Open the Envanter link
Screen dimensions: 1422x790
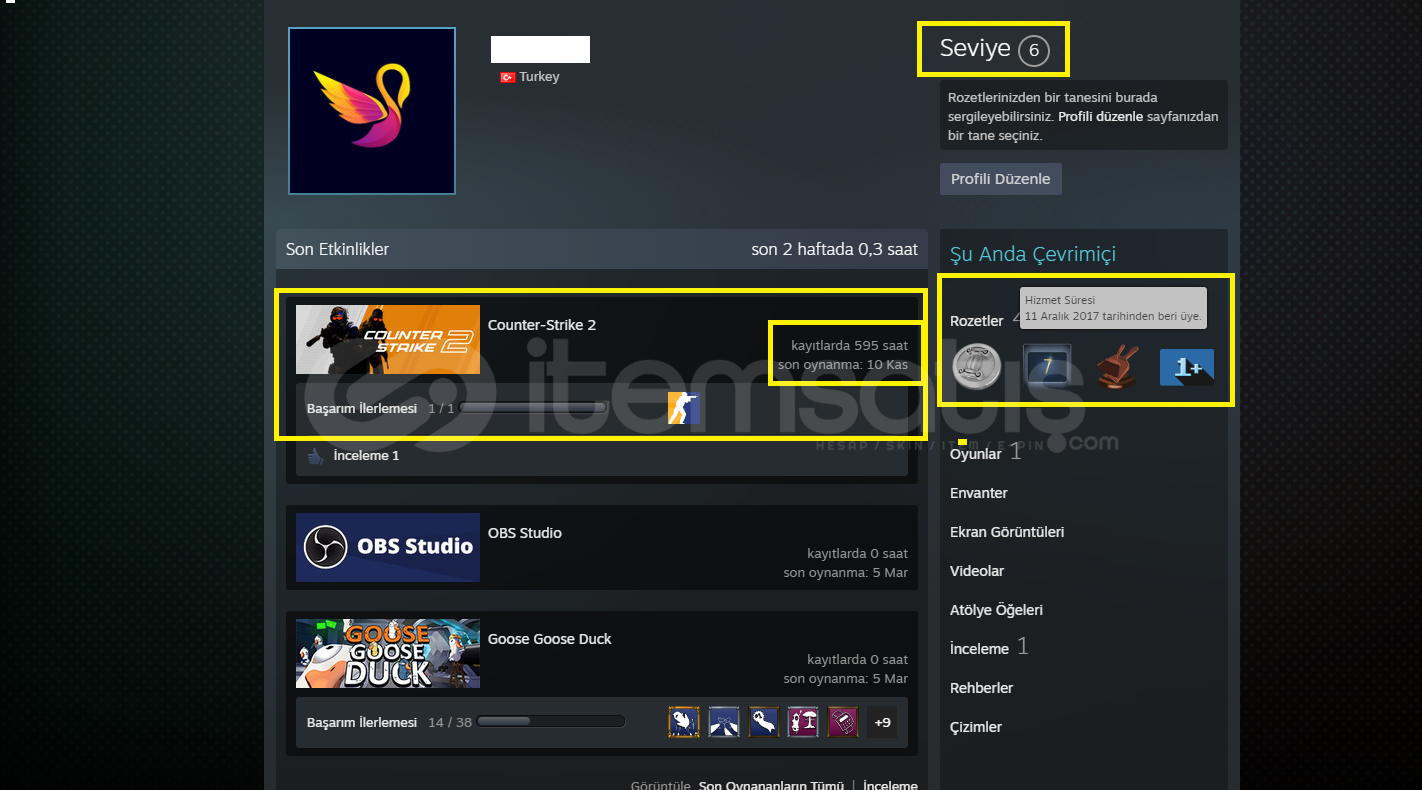pos(979,493)
